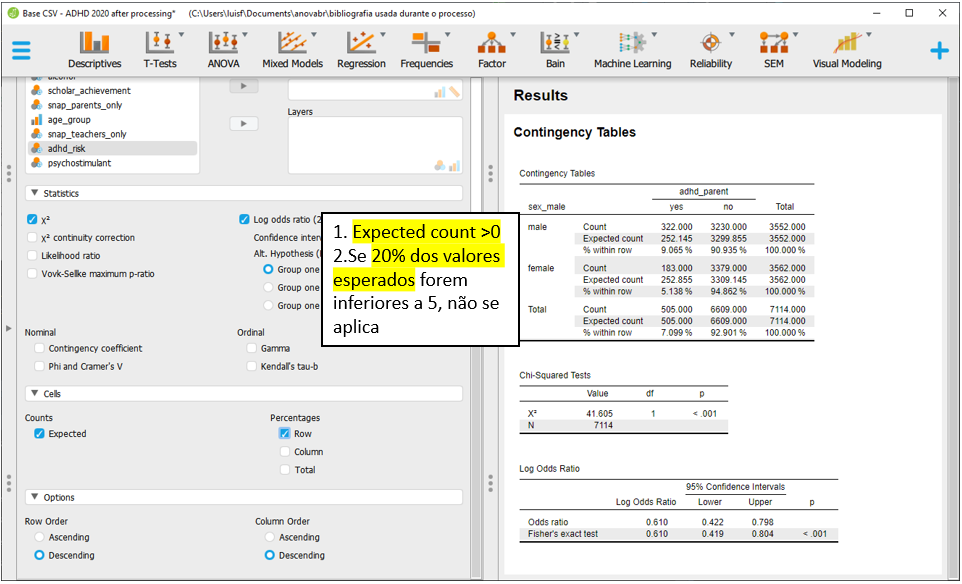Open the T-Tests module icon
This screenshot has width=962, height=584.
[x=160, y=50]
